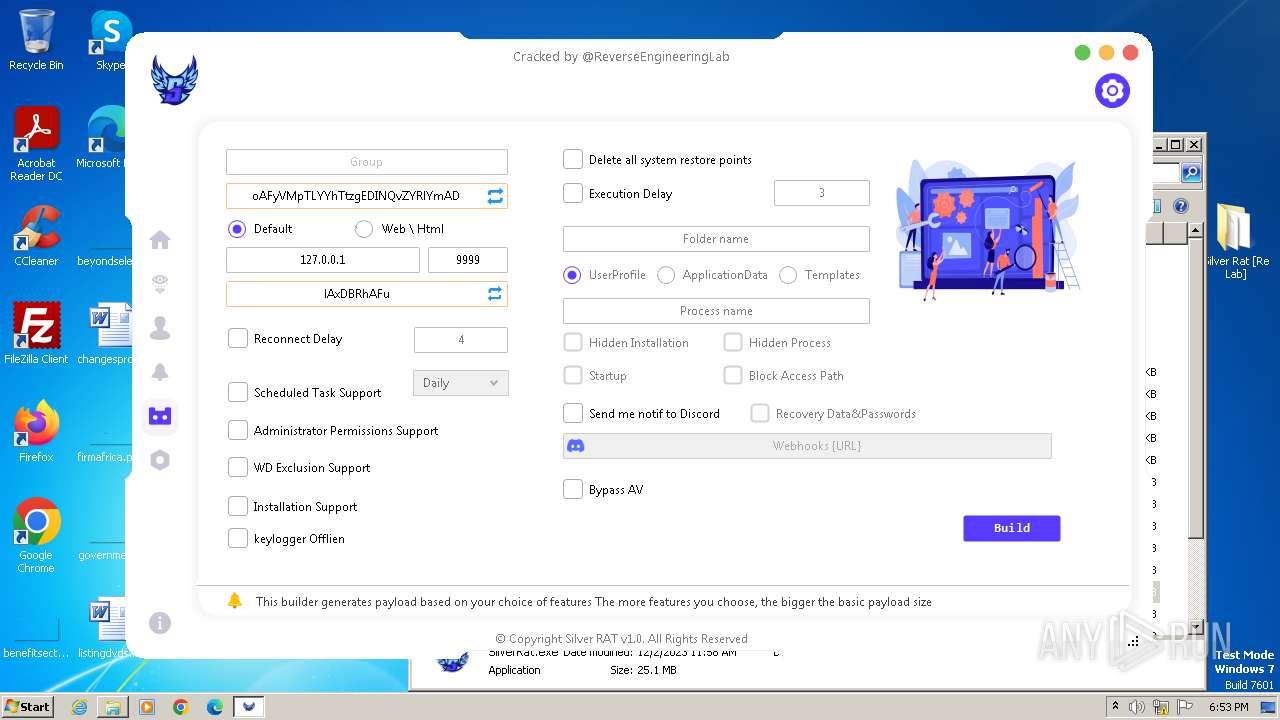Open Google Chrome desktop icon
The width and height of the screenshot is (1280, 720).
pyautogui.click(x=36, y=535)
